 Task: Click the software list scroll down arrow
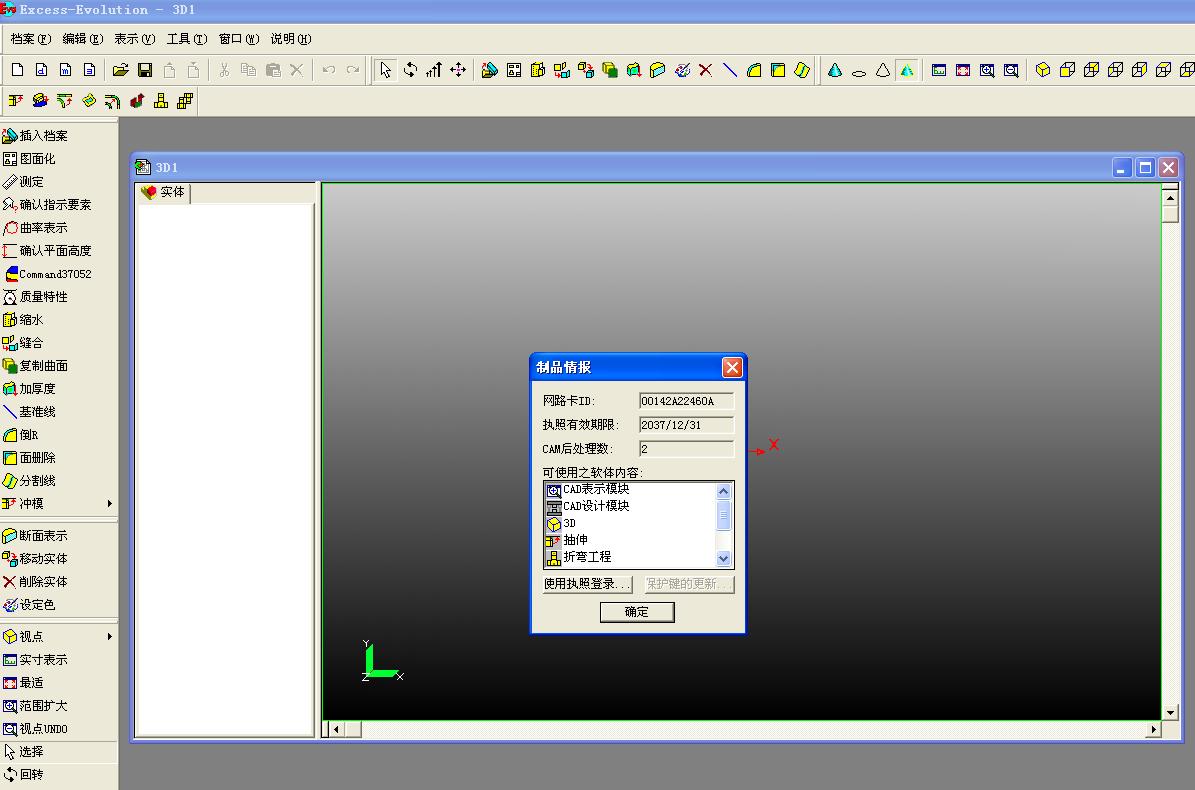click(724, 558)
